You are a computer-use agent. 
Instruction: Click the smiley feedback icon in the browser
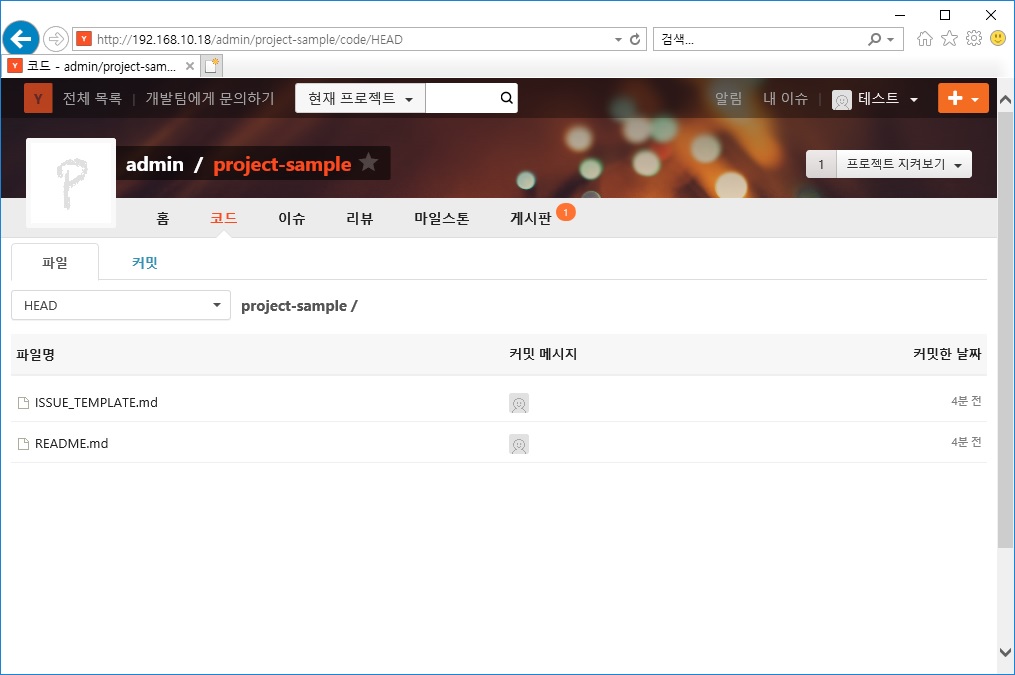(x=996, y=38)
